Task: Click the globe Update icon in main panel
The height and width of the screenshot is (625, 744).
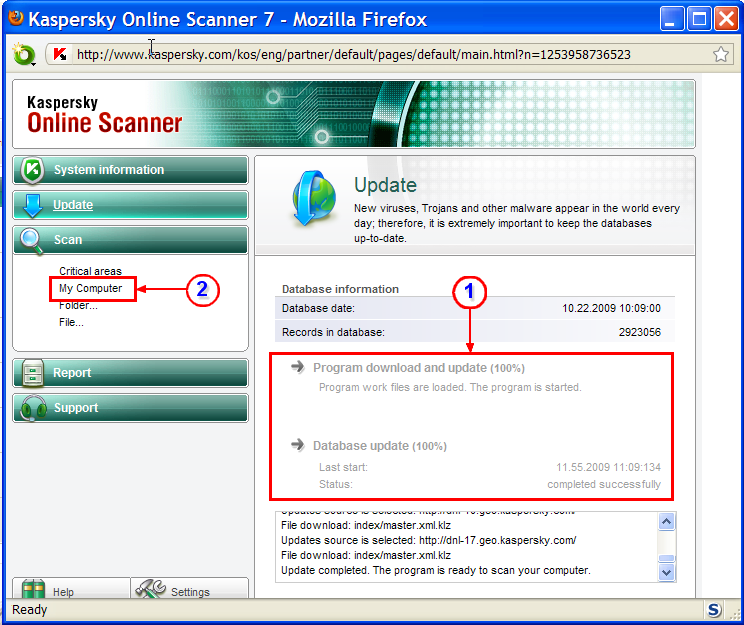Action: click(314, 197)
